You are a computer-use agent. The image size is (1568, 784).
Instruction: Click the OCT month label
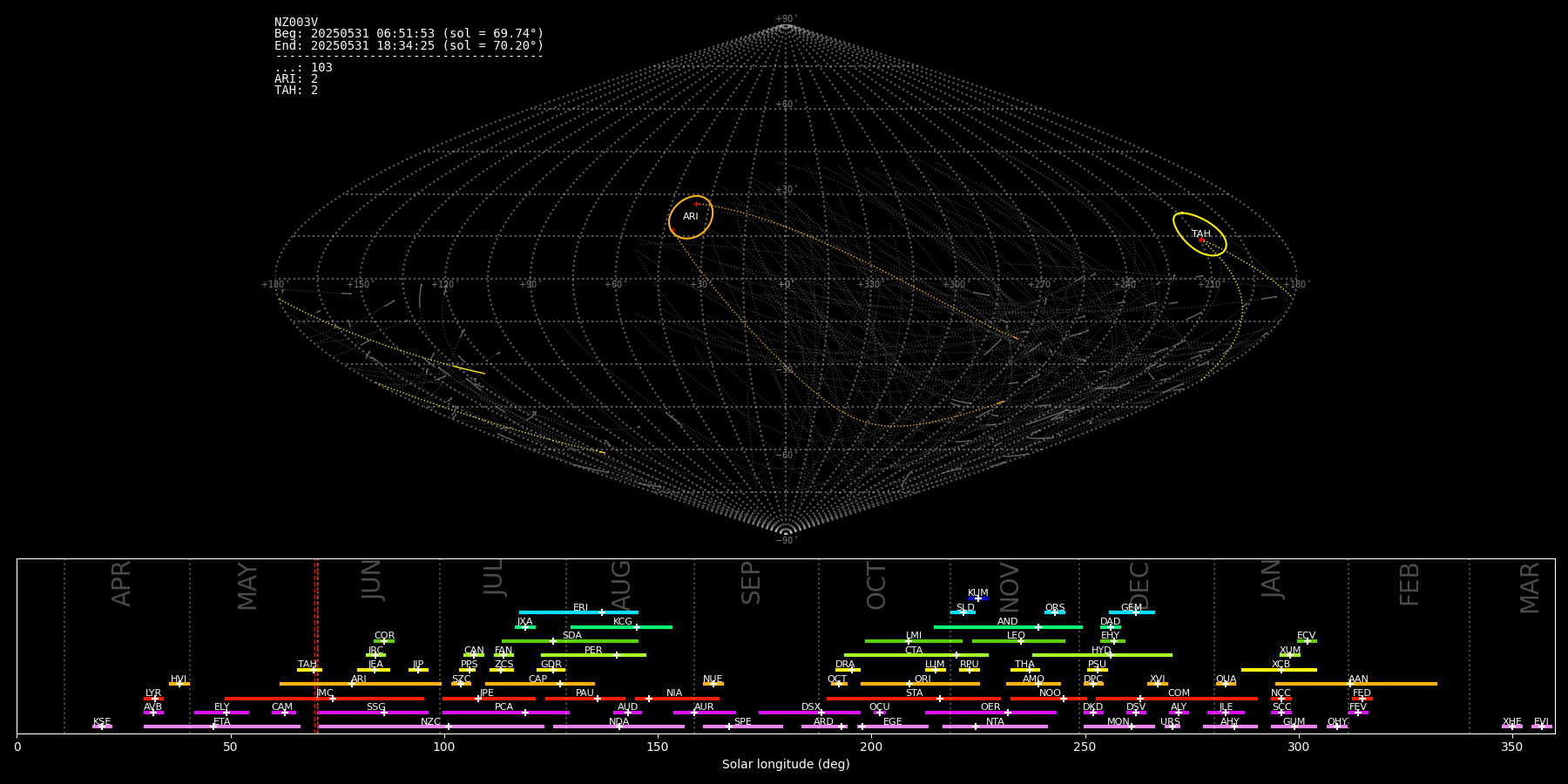click(876, 585)
